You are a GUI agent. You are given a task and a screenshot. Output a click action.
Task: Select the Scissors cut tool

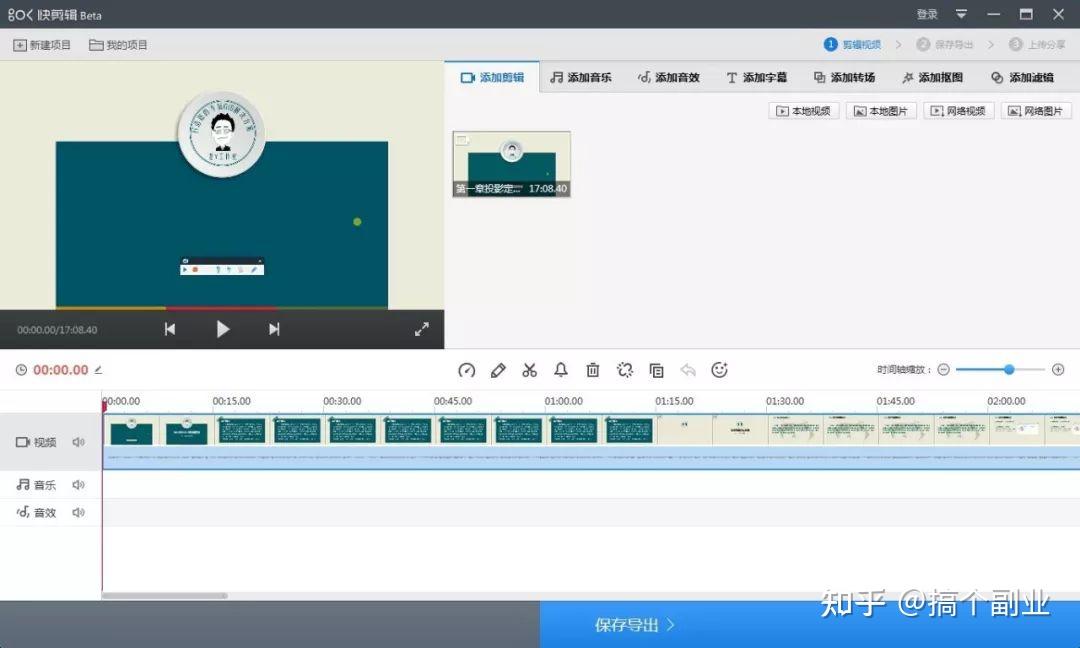coord(530,370)
